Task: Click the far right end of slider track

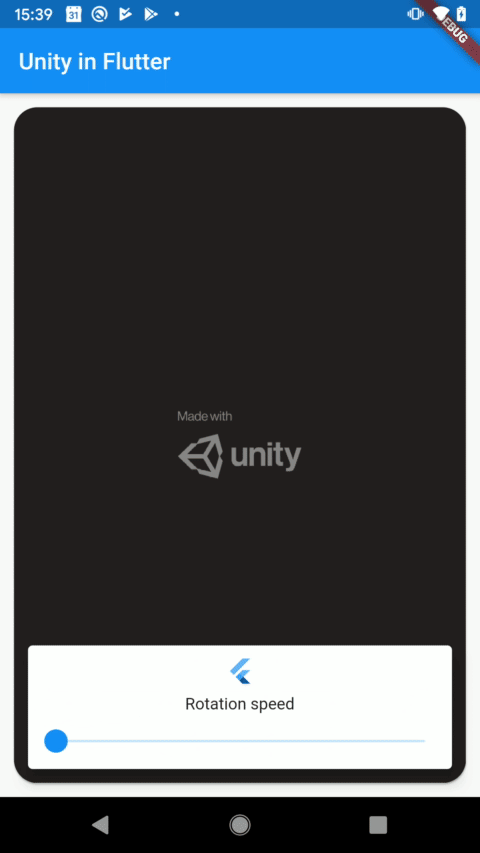Action: [423, 740]
